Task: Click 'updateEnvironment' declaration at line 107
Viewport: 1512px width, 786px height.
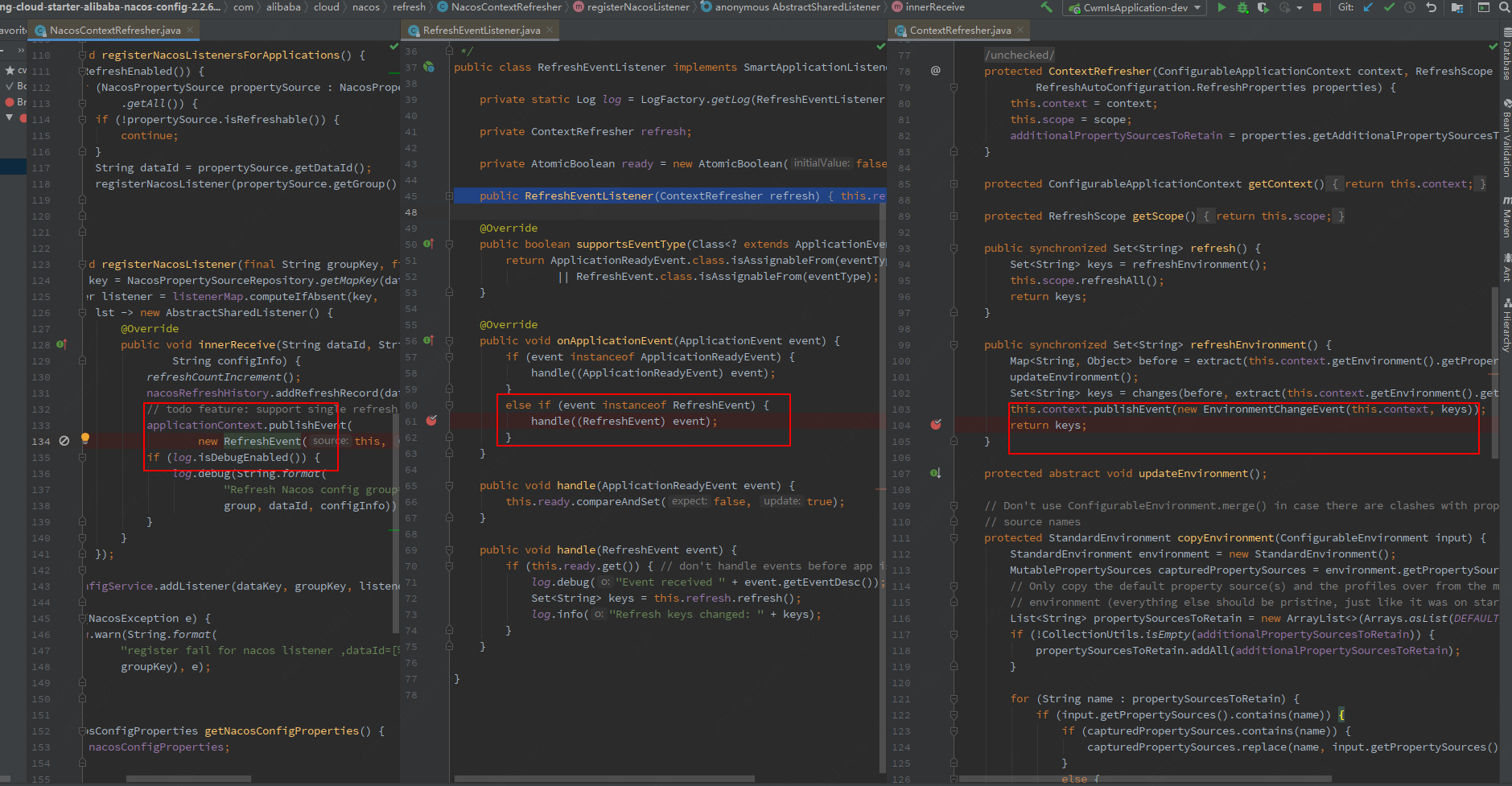Action: [x=1193, y=473]
